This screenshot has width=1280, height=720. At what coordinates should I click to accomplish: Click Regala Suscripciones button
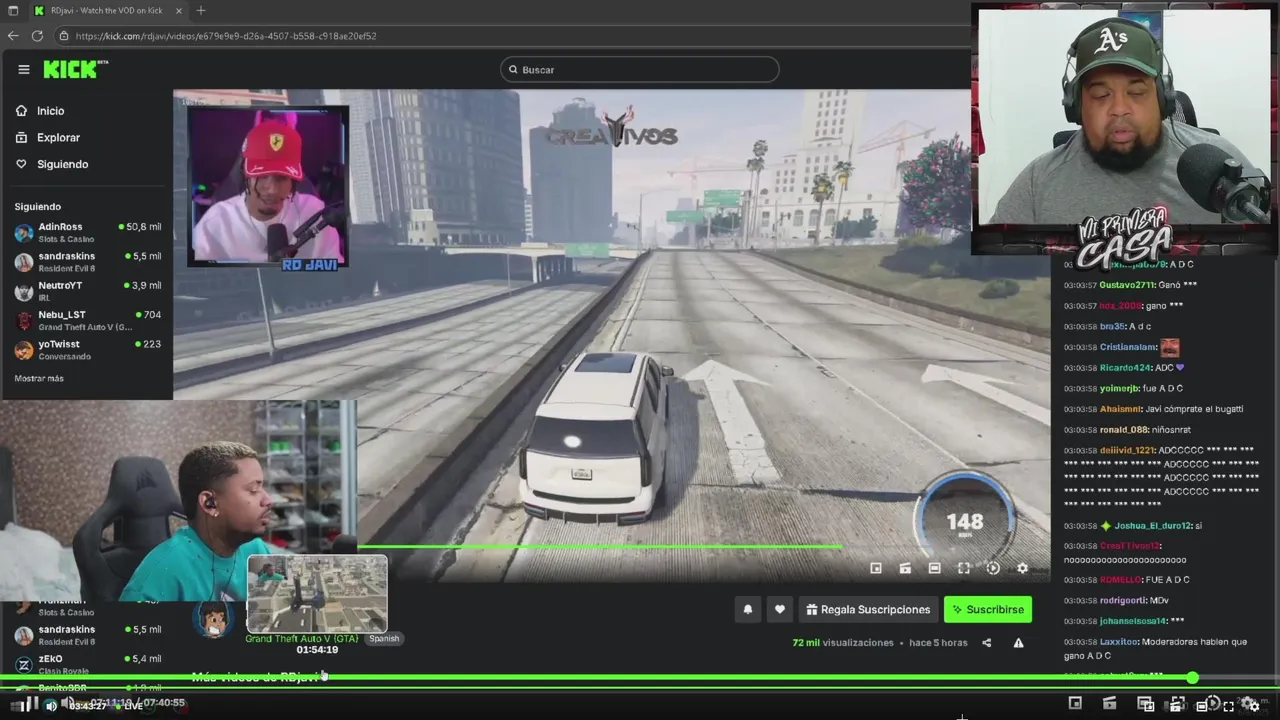(x=868, y=609)
